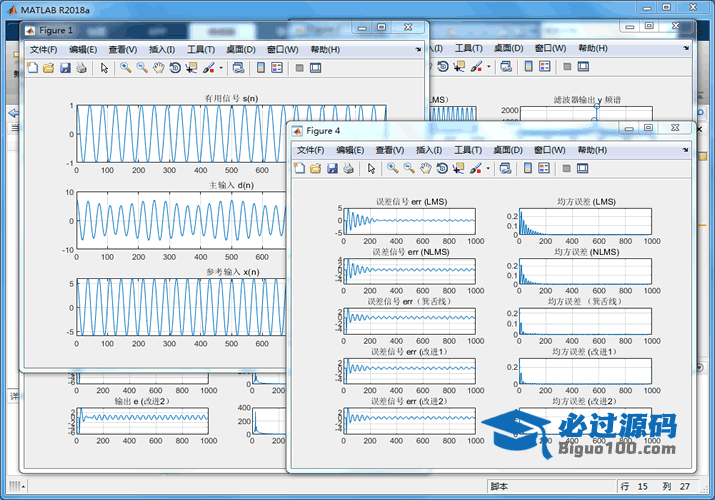Insert Colorbar icon in Figure 4 toolbar
The width and height of the screenshot is (715, 500).
coord(528,169)
